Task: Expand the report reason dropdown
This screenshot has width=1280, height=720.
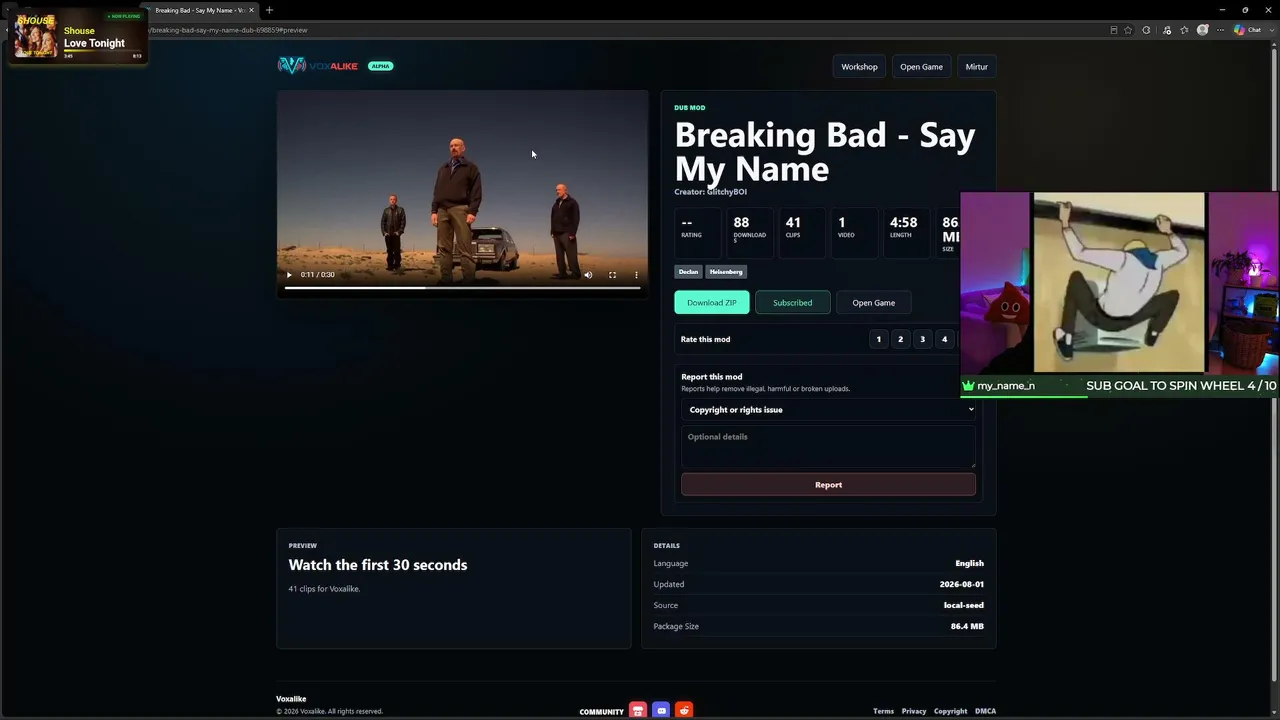Action: tap(828, 410)
